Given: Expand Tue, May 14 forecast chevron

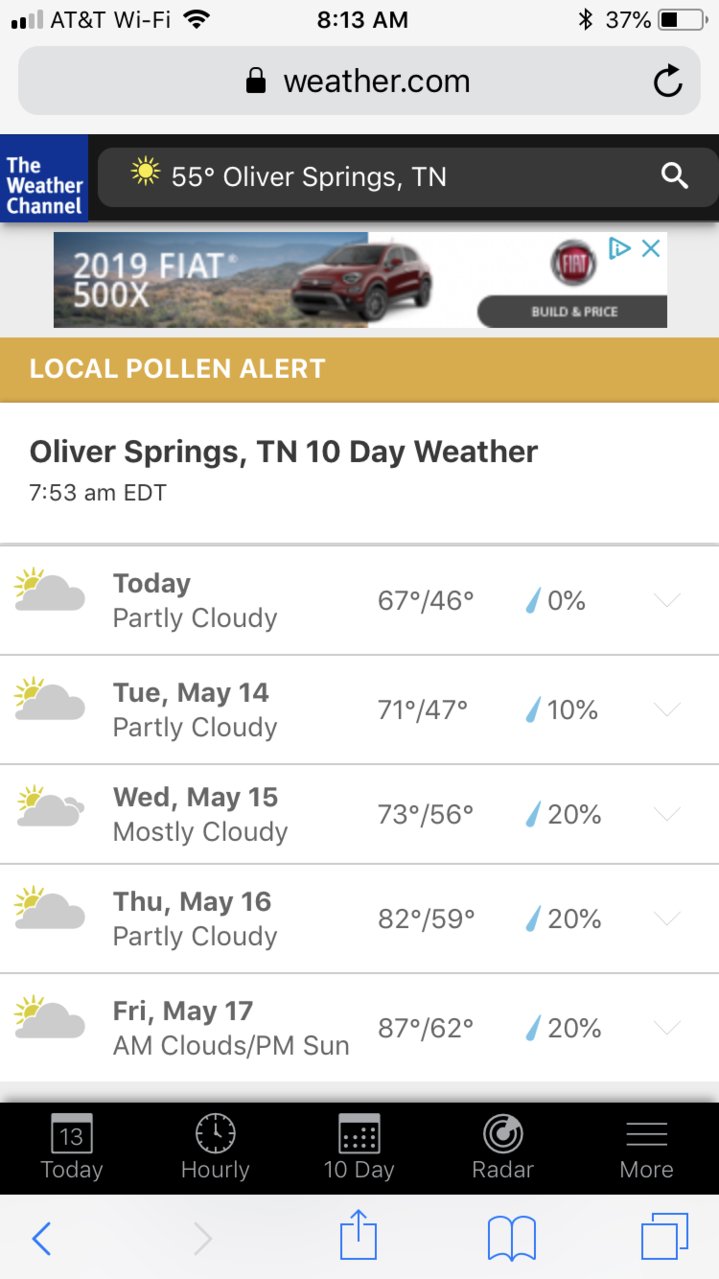Looking at the screenshot, I should click(667, 709).
